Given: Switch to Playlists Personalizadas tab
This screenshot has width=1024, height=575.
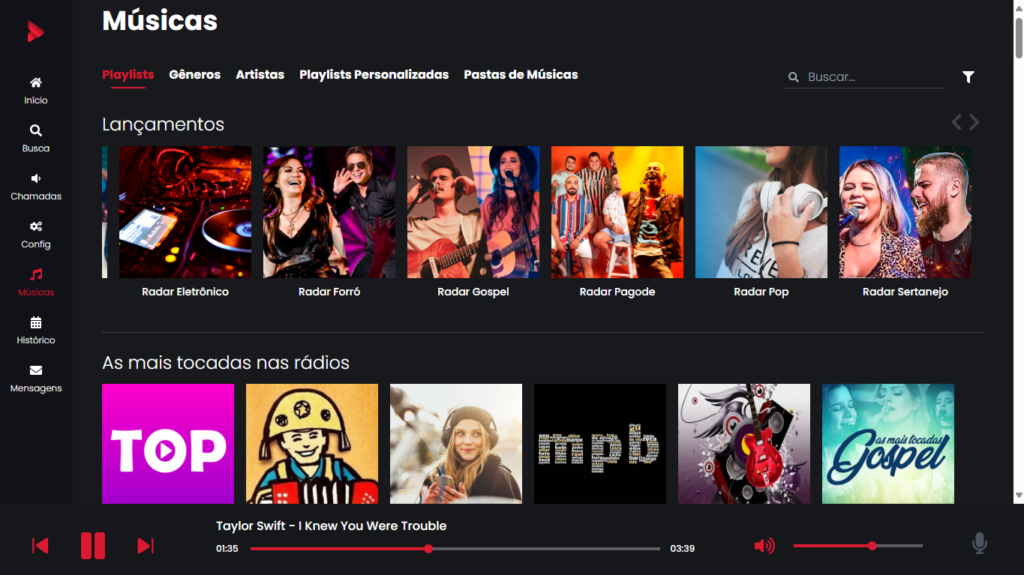Looking at the screenshot, I should 374,75.
